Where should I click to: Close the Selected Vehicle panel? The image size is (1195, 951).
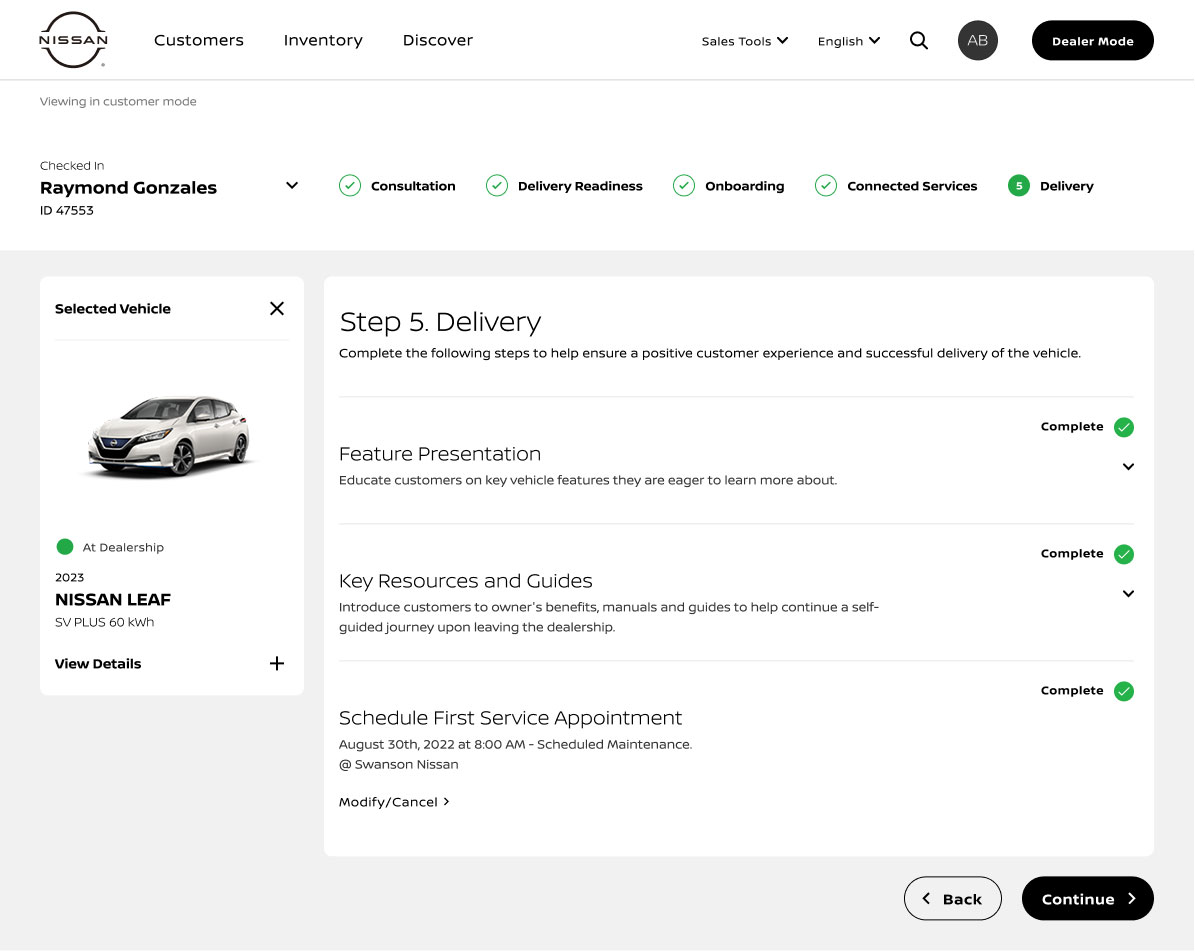pos(277,309)
